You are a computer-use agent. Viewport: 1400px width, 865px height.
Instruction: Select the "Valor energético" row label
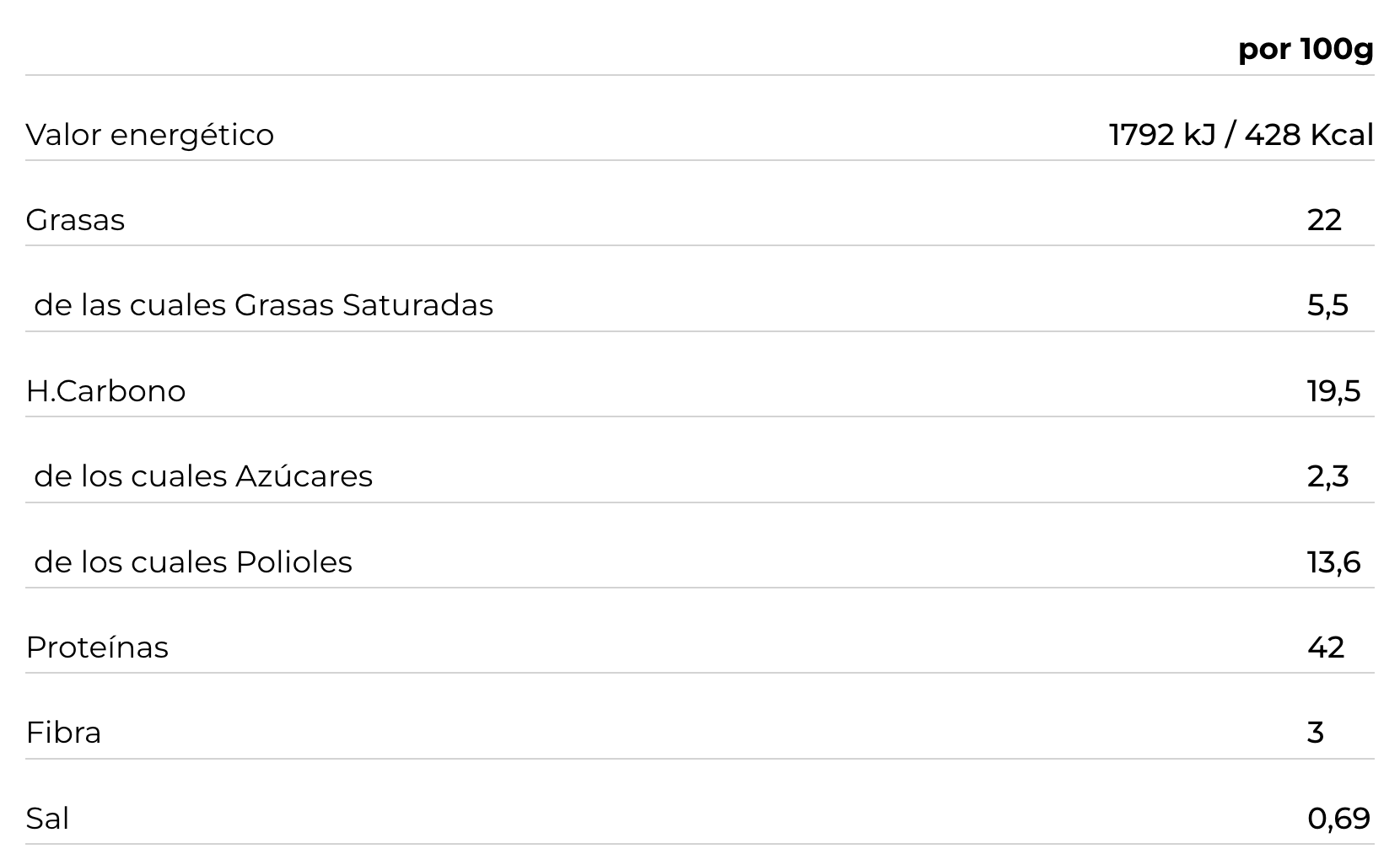click(x=150, y=135)
